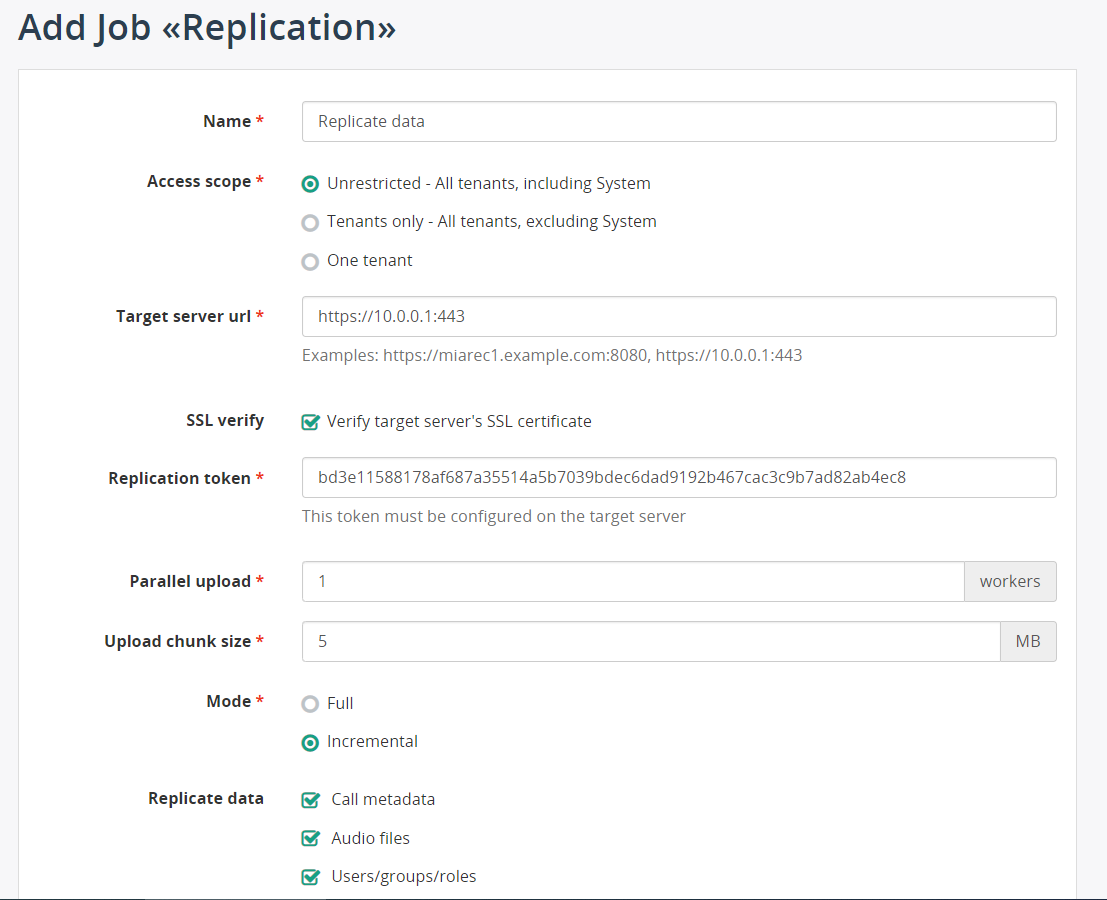
Task: Click the 'Replicate data' field label
Action: 205,798
